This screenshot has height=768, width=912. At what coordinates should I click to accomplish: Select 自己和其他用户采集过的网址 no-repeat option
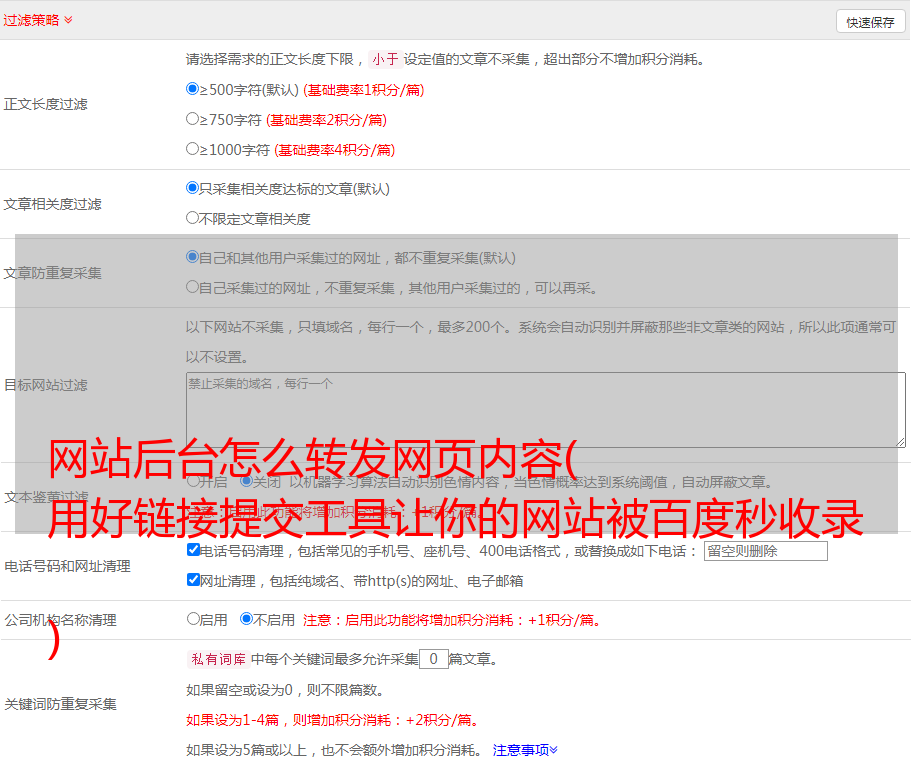pos(193,257)
